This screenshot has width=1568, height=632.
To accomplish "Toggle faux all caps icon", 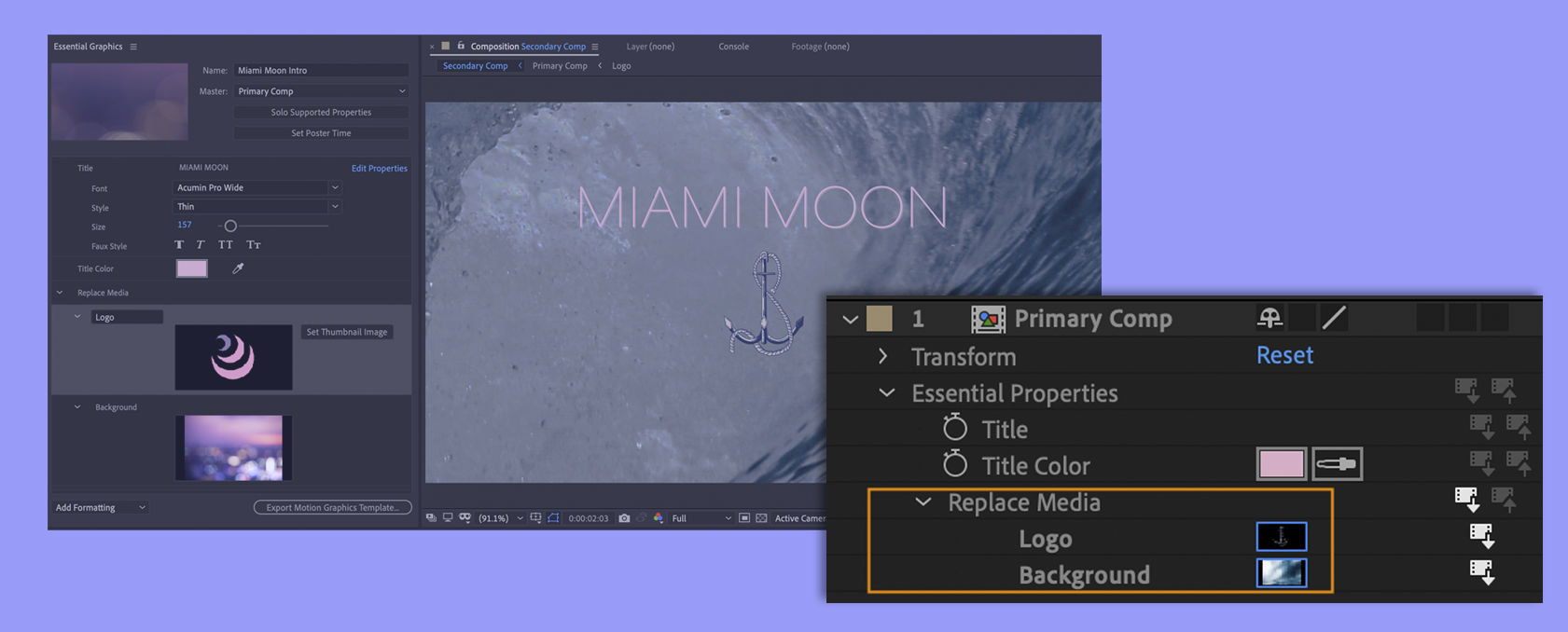I will (226, 245).
